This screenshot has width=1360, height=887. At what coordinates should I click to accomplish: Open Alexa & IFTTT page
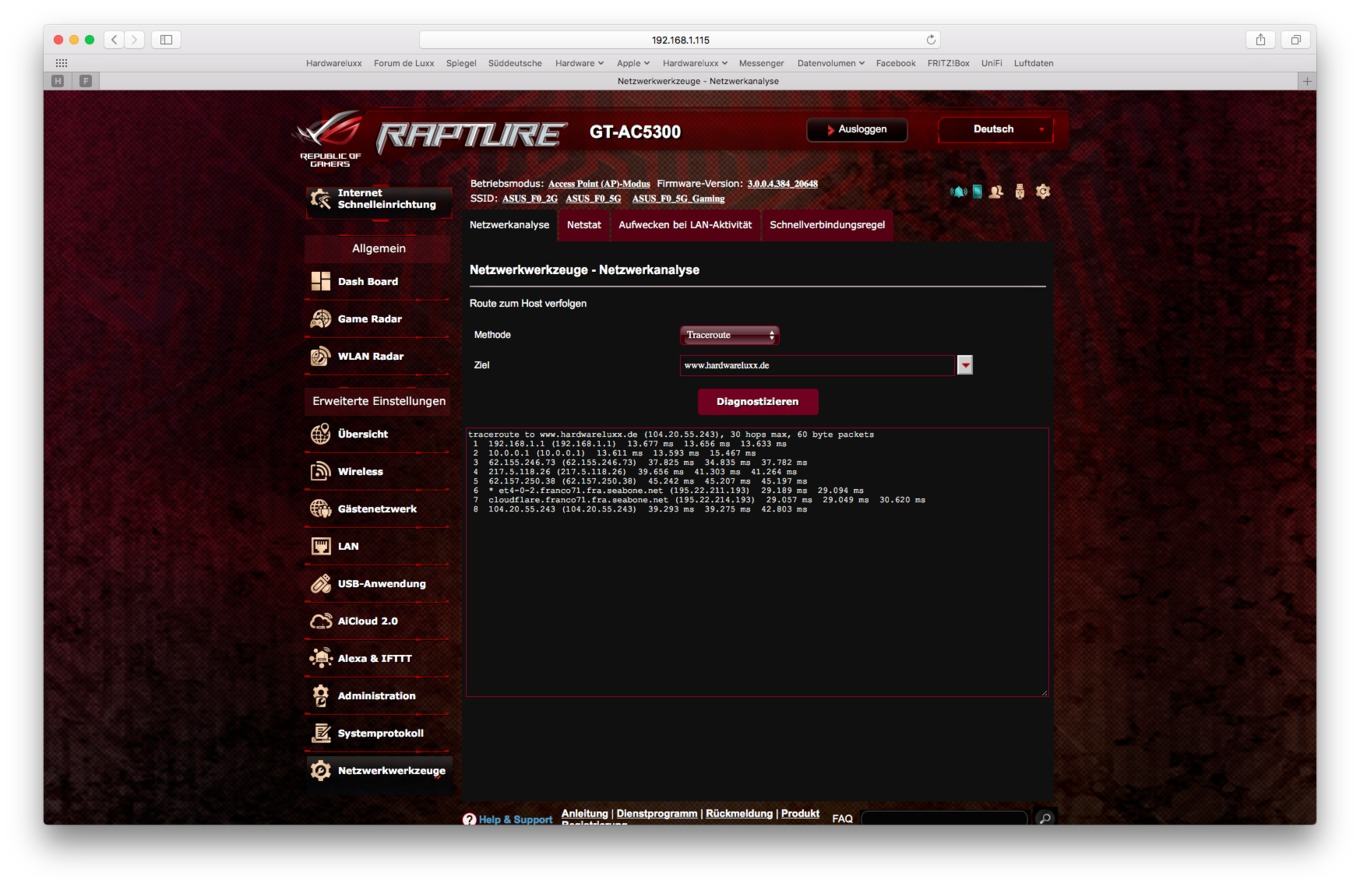378,659
